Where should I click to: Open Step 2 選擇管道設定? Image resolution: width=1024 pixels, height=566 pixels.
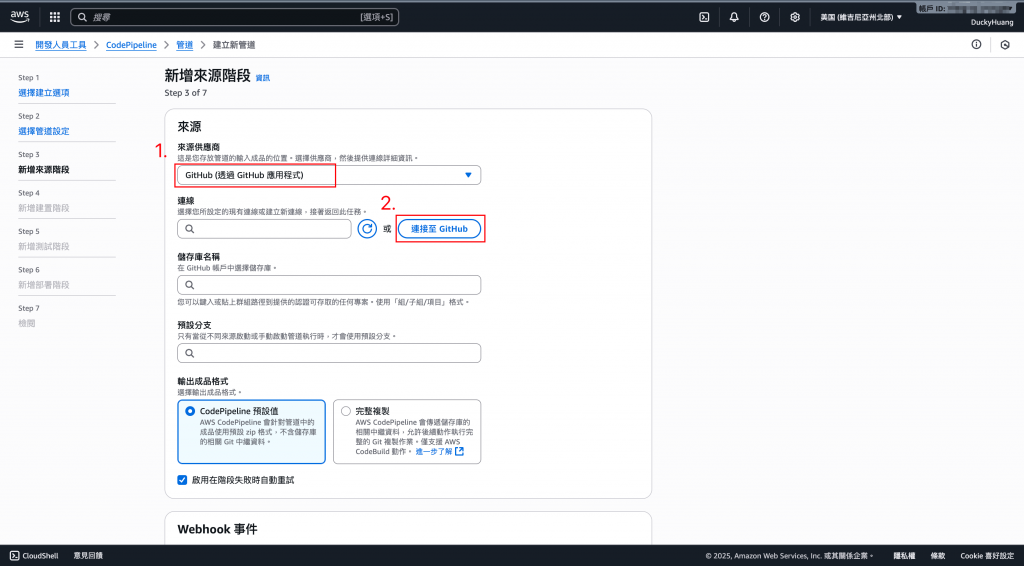(x=44, y=131)
